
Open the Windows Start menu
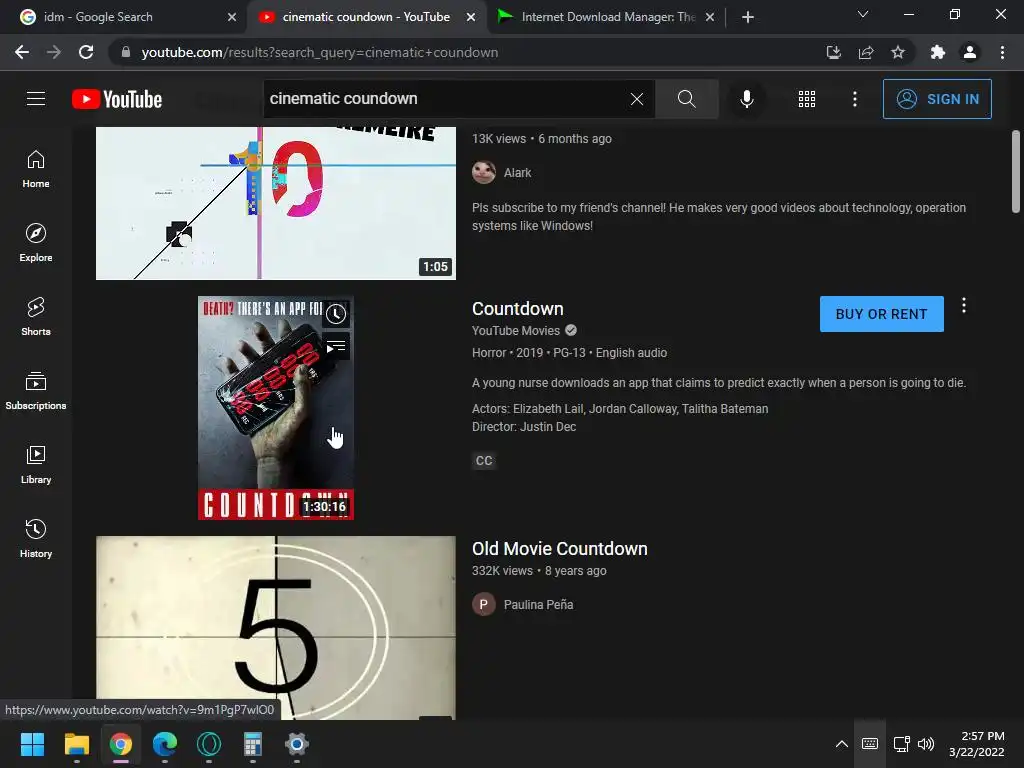(32, 744)
